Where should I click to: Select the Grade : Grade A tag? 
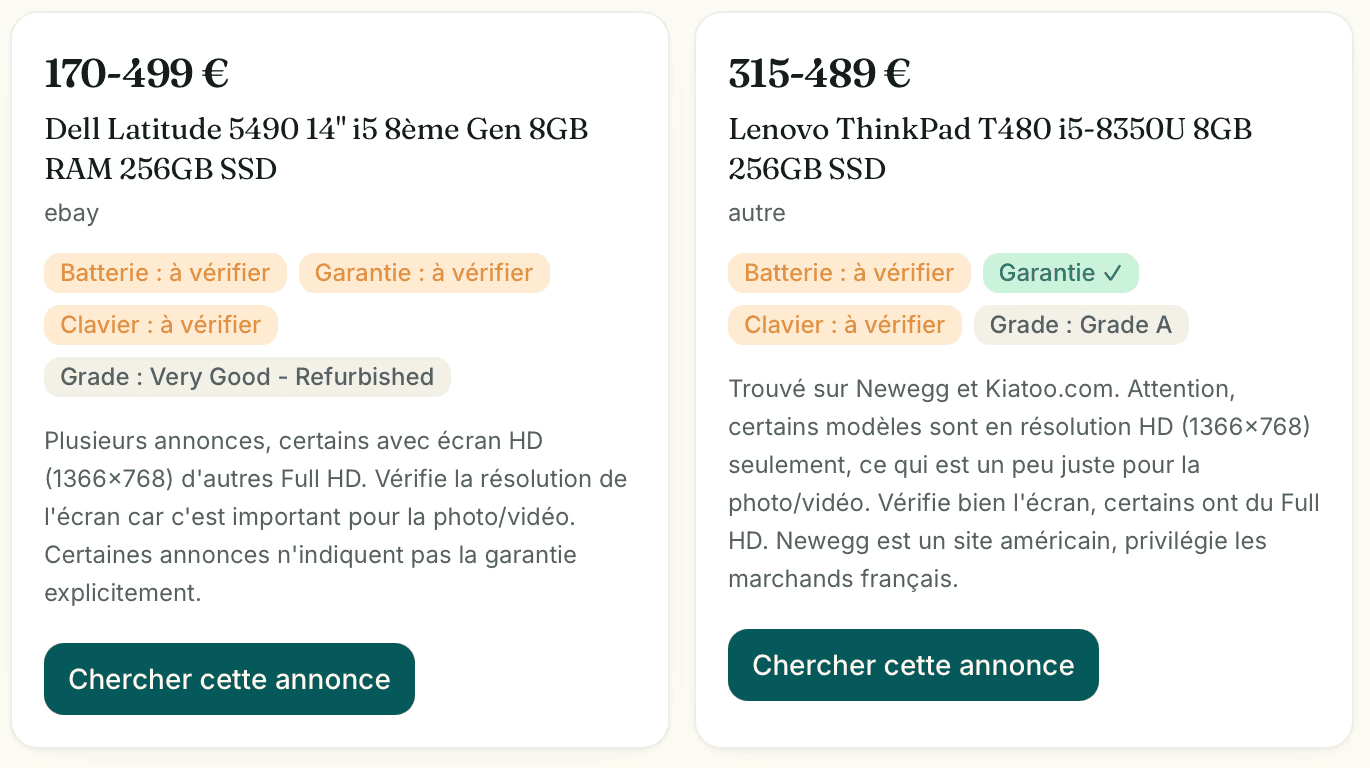1081,325
